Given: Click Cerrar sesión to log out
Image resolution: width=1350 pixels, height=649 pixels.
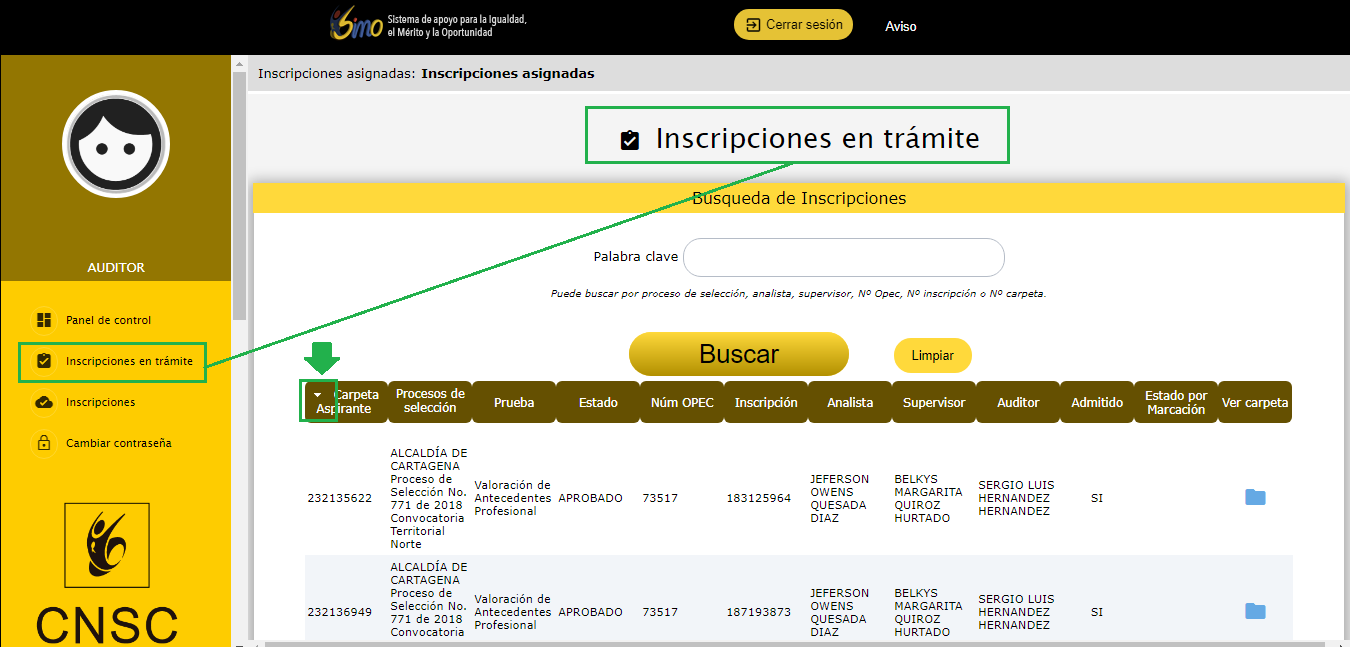Looking at the screenshot, I should [x=793, y=25].
